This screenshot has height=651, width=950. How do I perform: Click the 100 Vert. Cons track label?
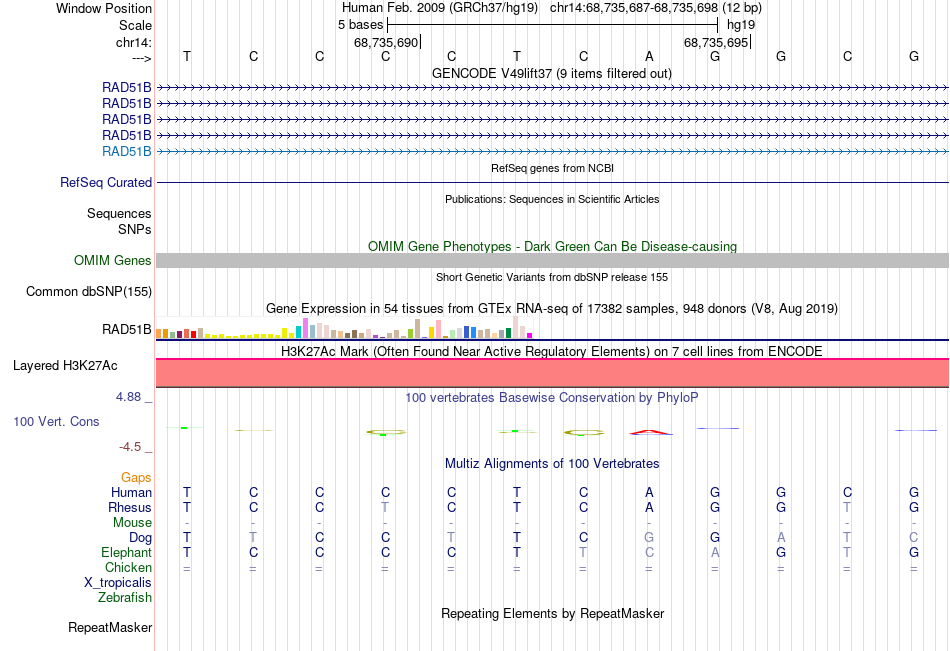pos(56,421)
